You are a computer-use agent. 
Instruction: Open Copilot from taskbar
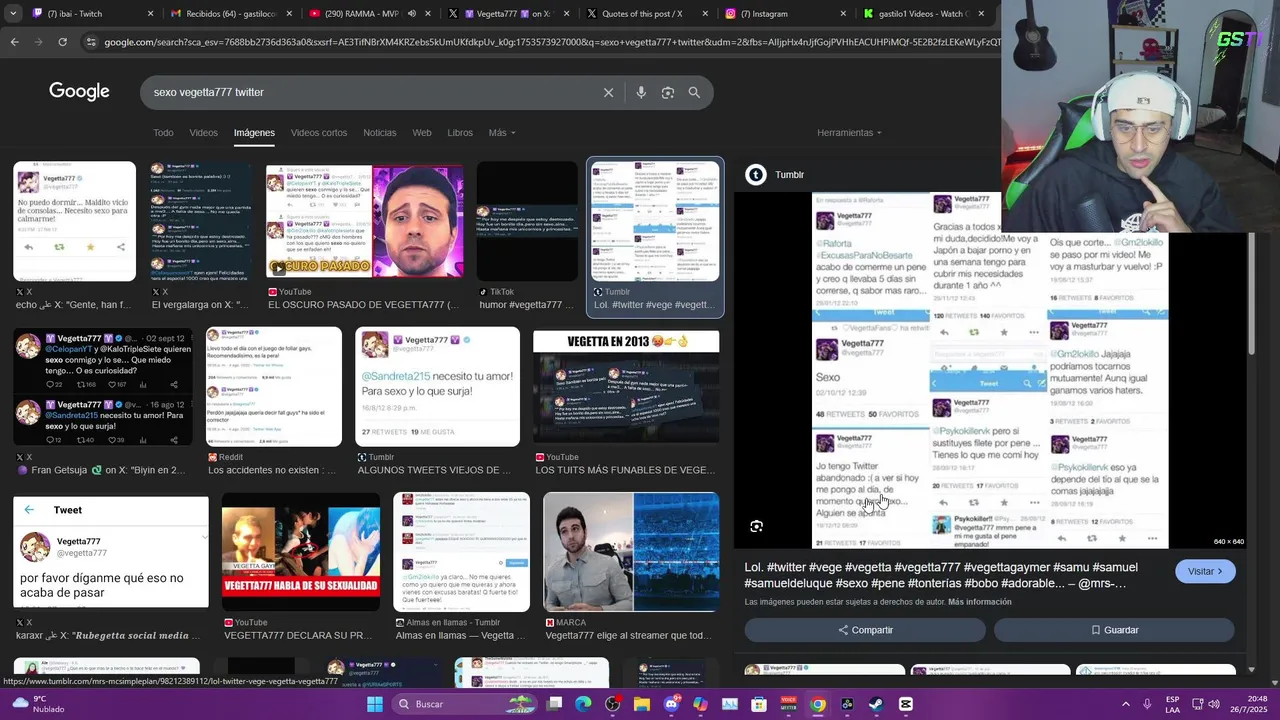700,704
